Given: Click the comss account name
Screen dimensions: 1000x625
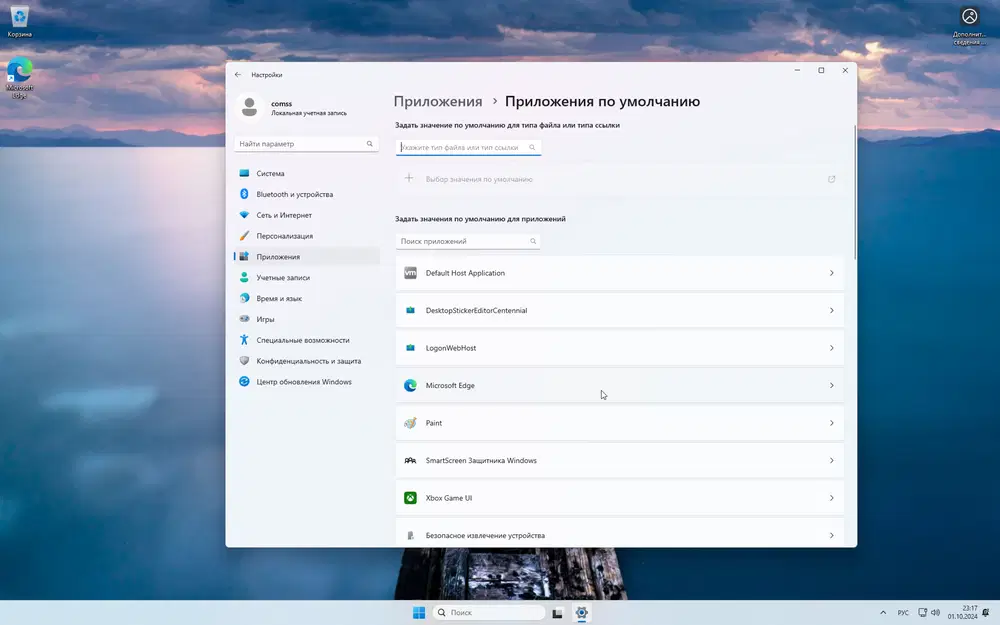Looking at the screenshot, I should [x=281, y=103].
